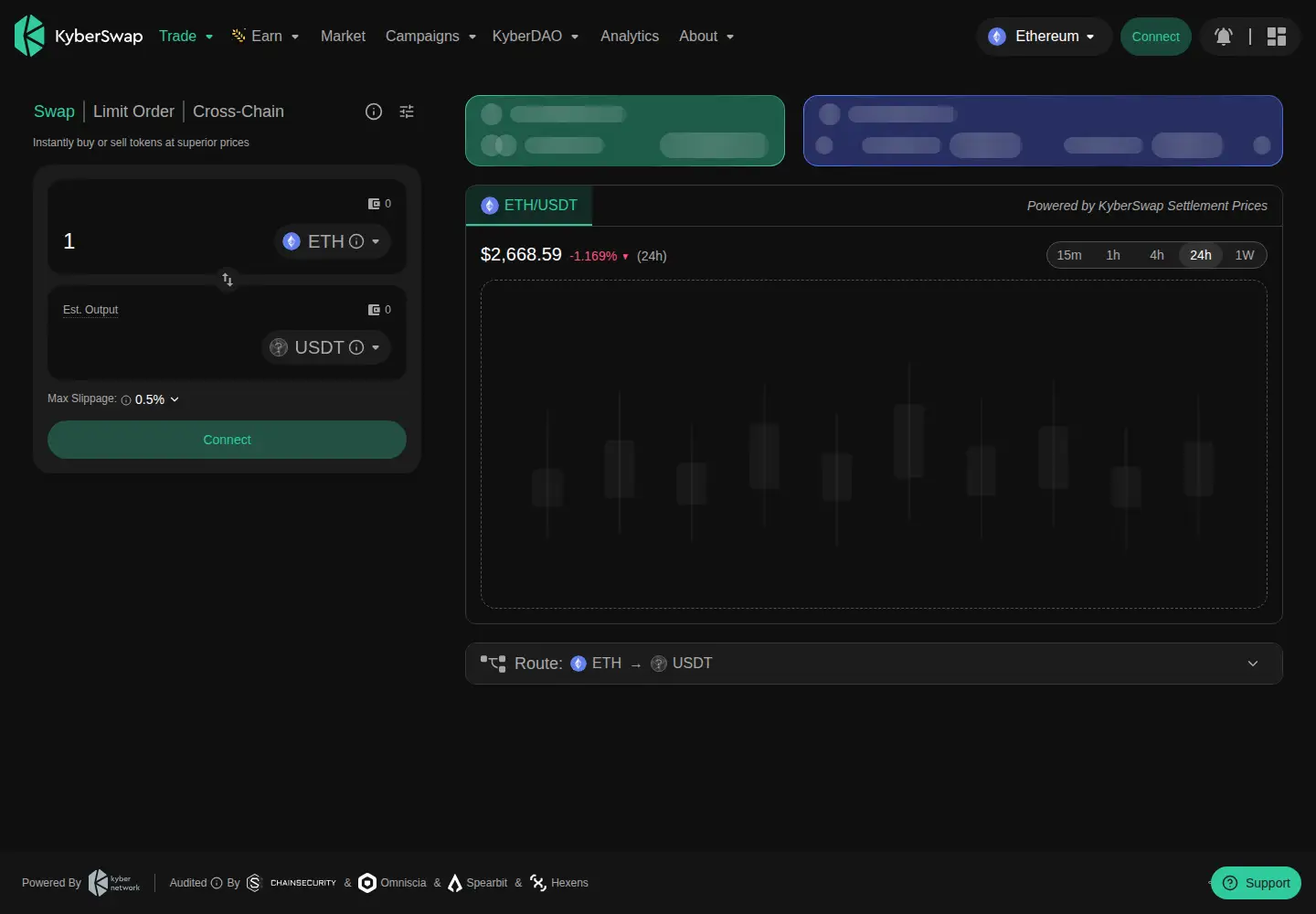The width and height of the screenshot is (1316, 914).
Task: Switch to the Limit Order tab
Action: pyautogui.click(x=133, y=112)
